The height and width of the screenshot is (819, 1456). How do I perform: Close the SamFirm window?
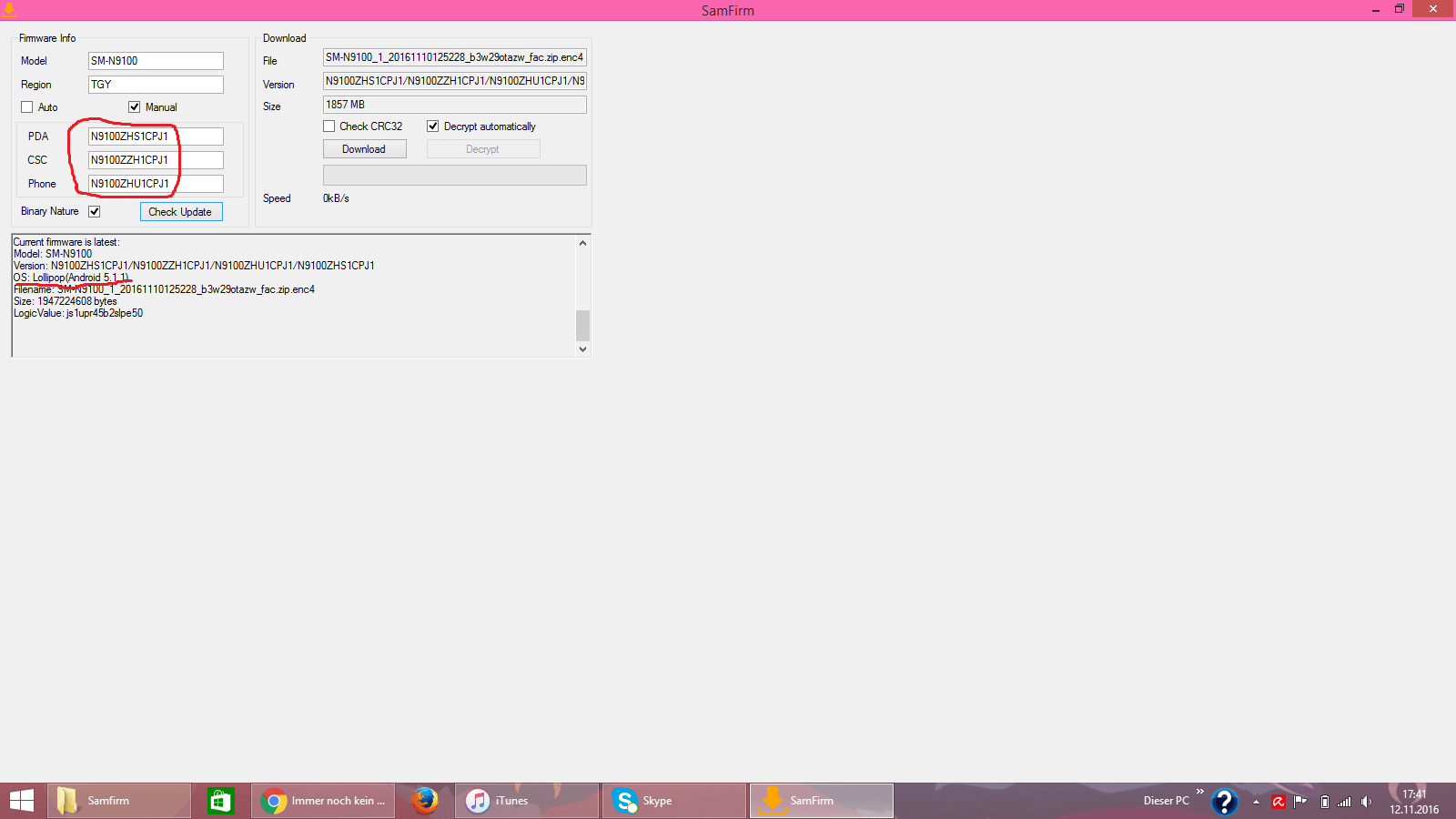tap(1433, 9)
